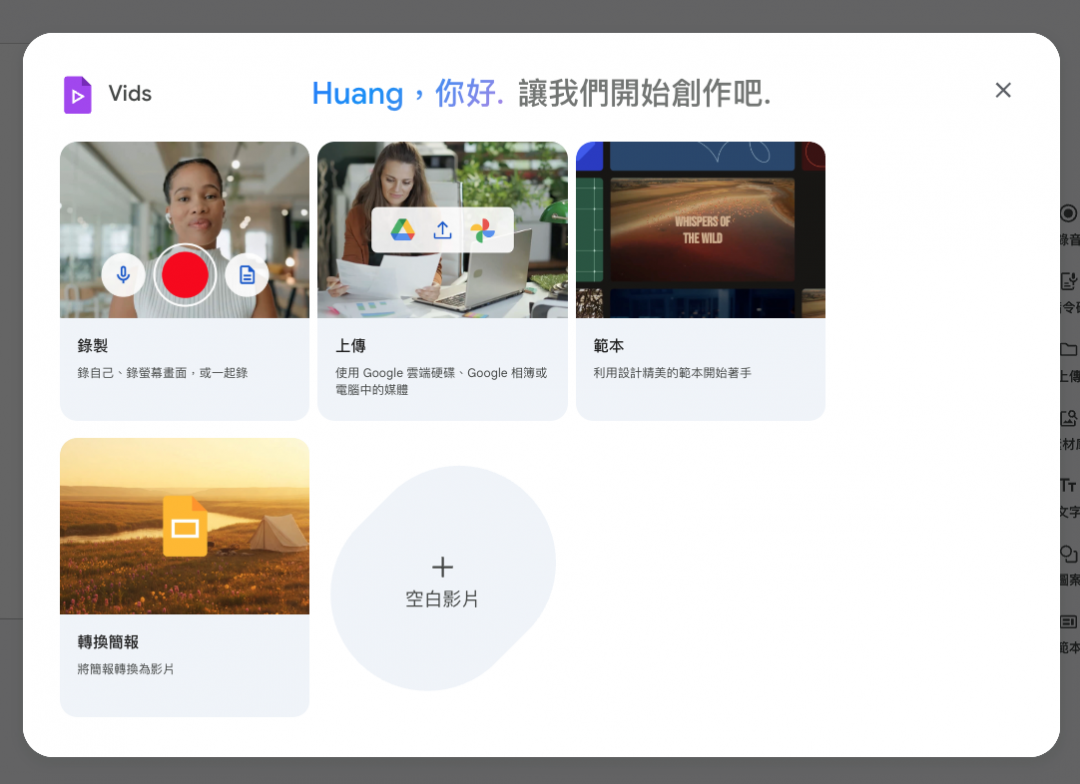Open the 素材庫 stock media sidebar icon
Screen dimensions: 1080x784
click(1068, 419)
